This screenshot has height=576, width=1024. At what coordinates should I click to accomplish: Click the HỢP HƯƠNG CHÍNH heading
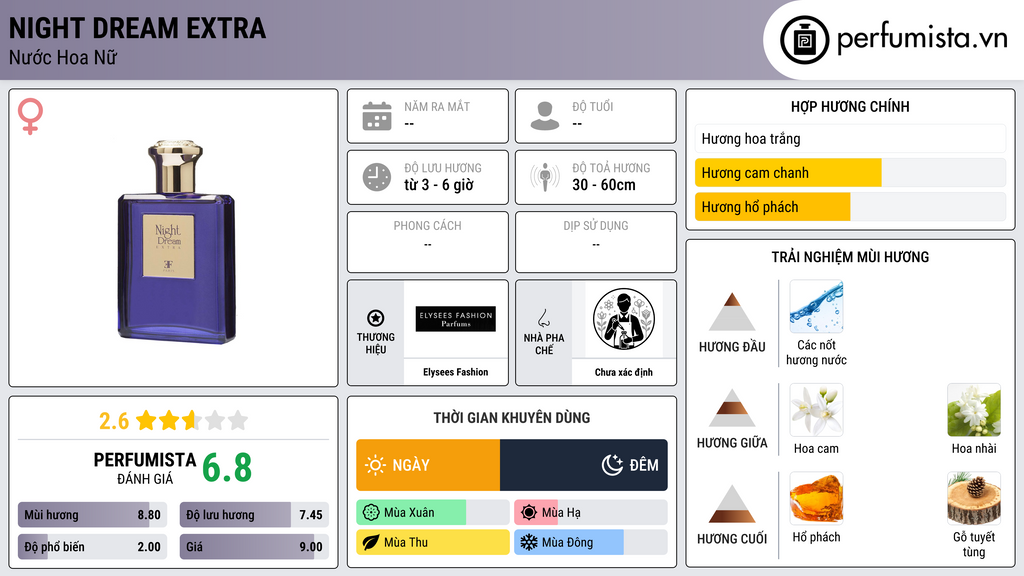(850, 106)
